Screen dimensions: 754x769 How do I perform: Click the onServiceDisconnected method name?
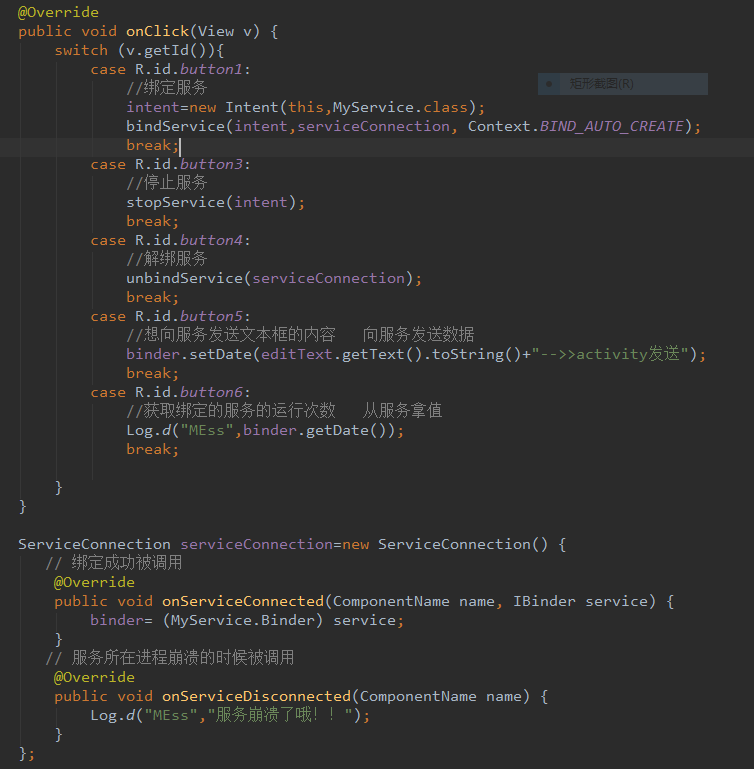256,696
